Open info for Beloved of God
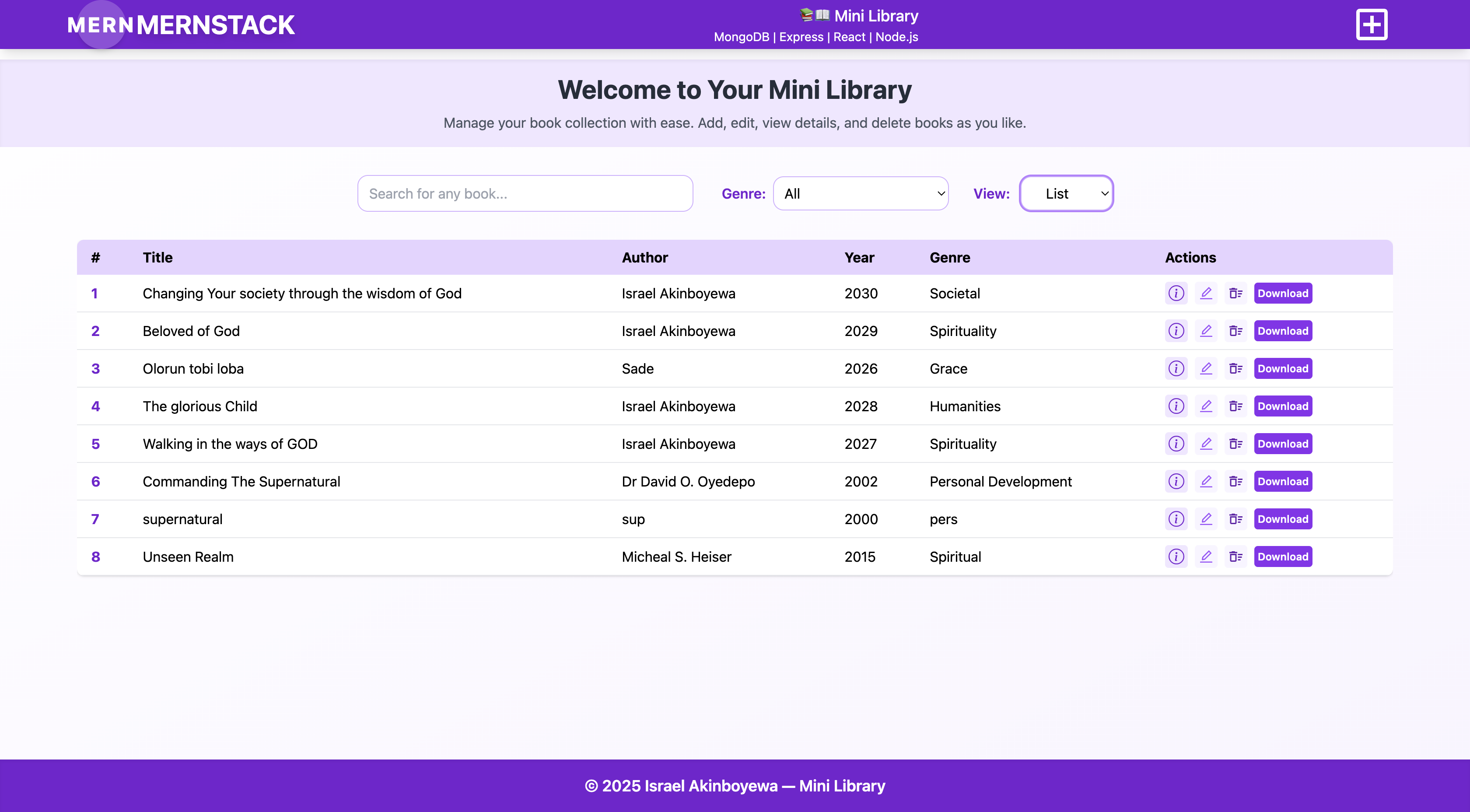The image size is (1470, 812). coord(1176,331)
